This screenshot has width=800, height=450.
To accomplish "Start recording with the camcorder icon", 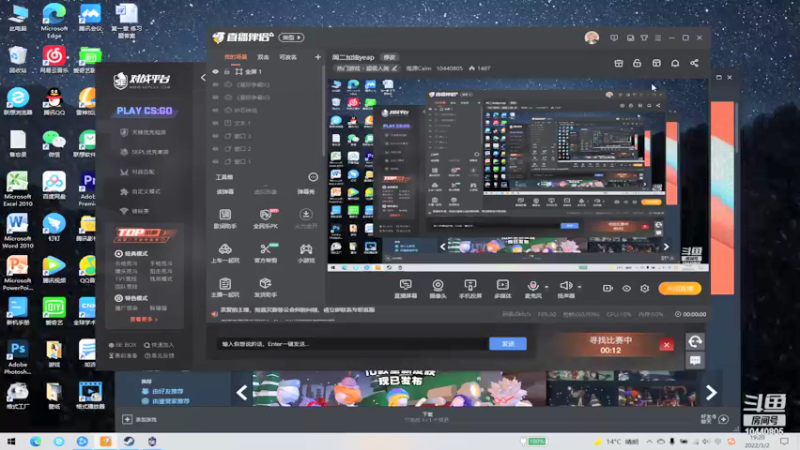I will [607, 288].
